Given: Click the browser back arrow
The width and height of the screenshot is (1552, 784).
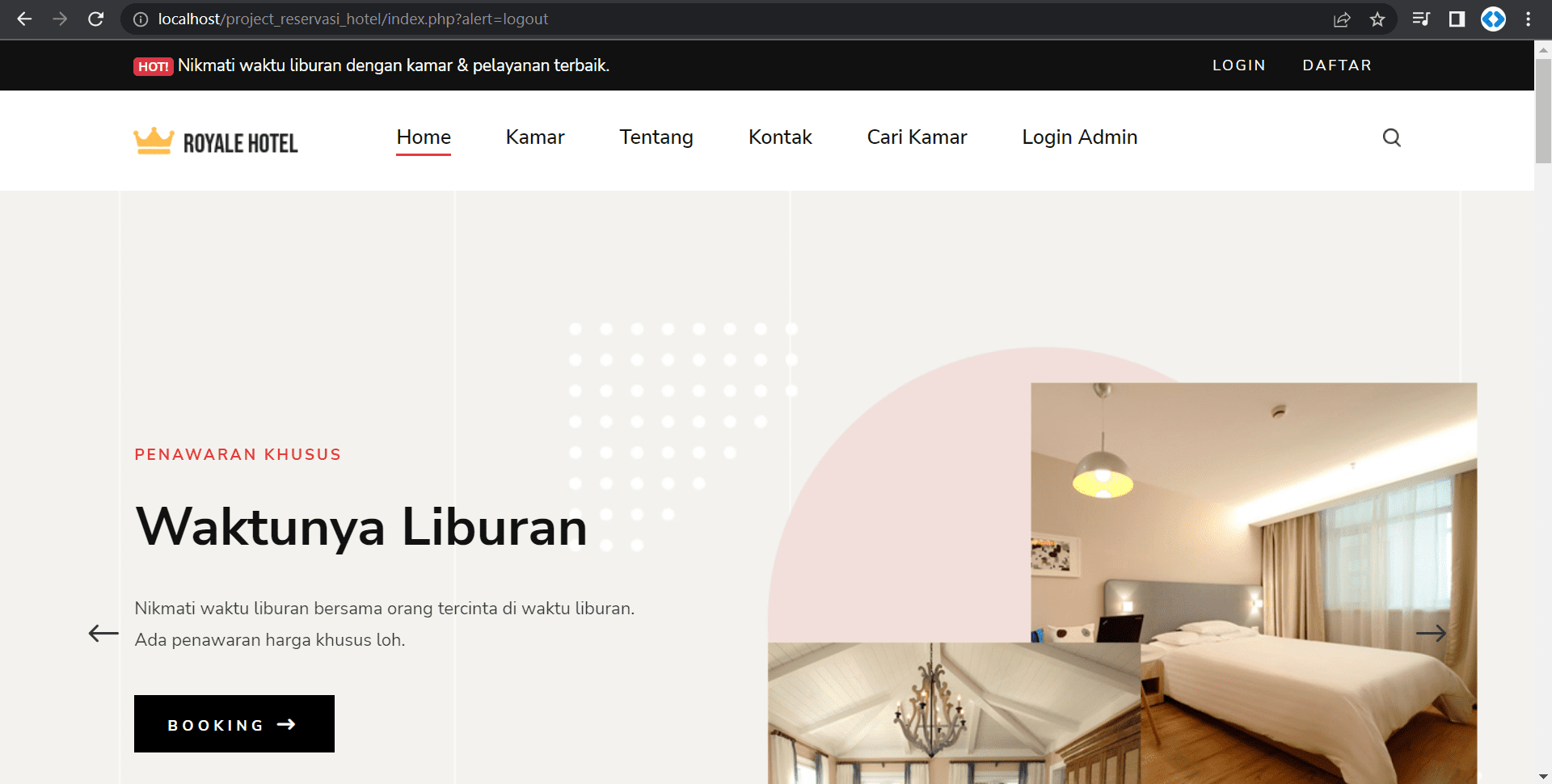Looking at the screenshot, I should click(24, 19).
